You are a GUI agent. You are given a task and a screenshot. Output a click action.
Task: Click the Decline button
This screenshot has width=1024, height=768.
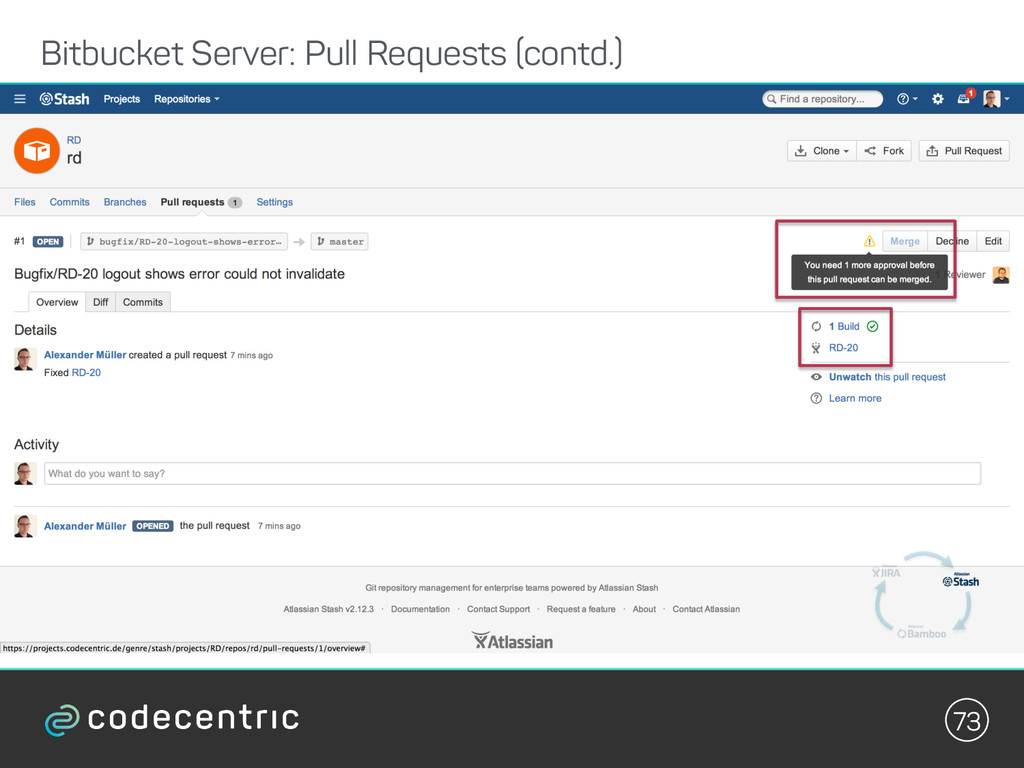click(952, 242)
